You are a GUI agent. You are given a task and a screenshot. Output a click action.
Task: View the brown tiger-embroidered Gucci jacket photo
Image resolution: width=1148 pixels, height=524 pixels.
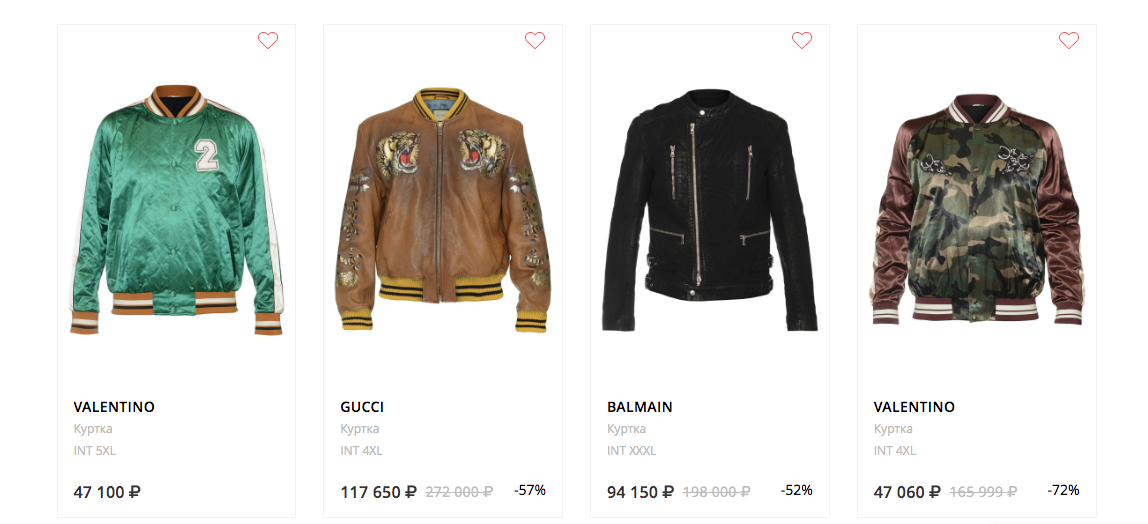[x=442, y=210]
